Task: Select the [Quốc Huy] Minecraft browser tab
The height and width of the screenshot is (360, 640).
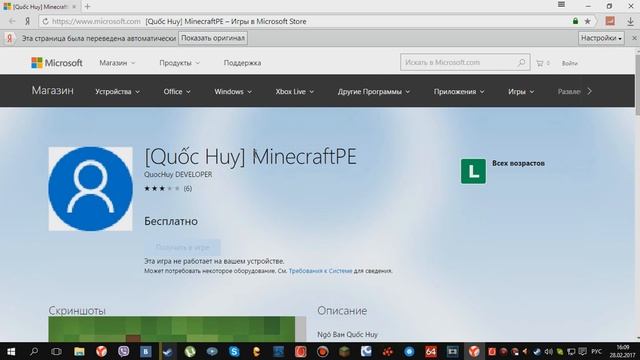Action: point(40,7)
